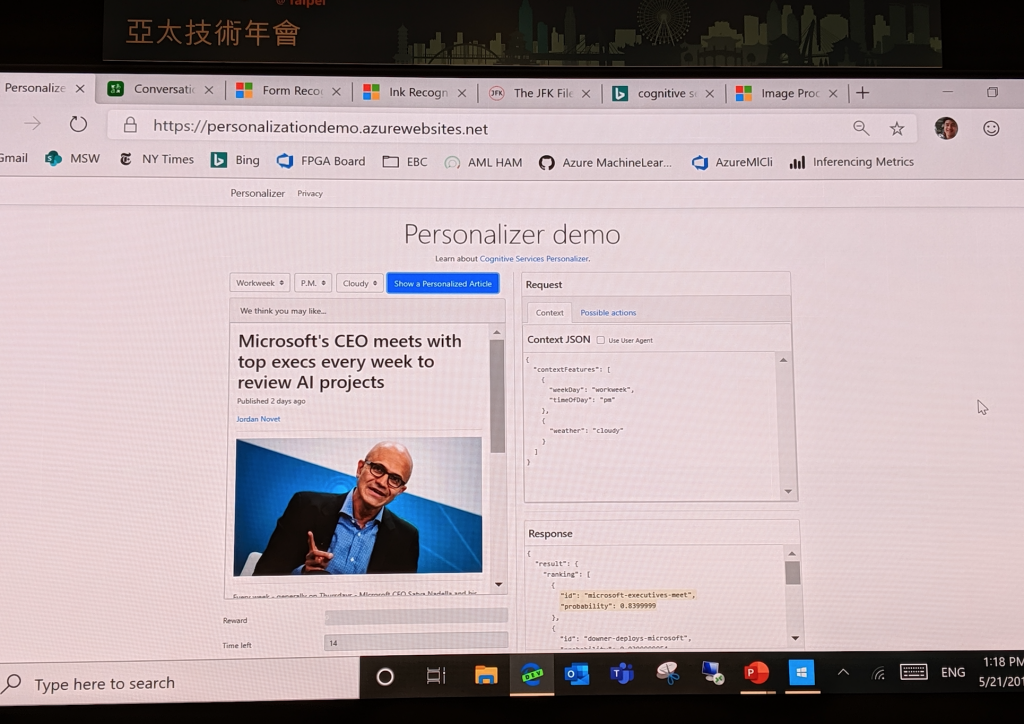Click the Time left progress bar

point(416,642)
